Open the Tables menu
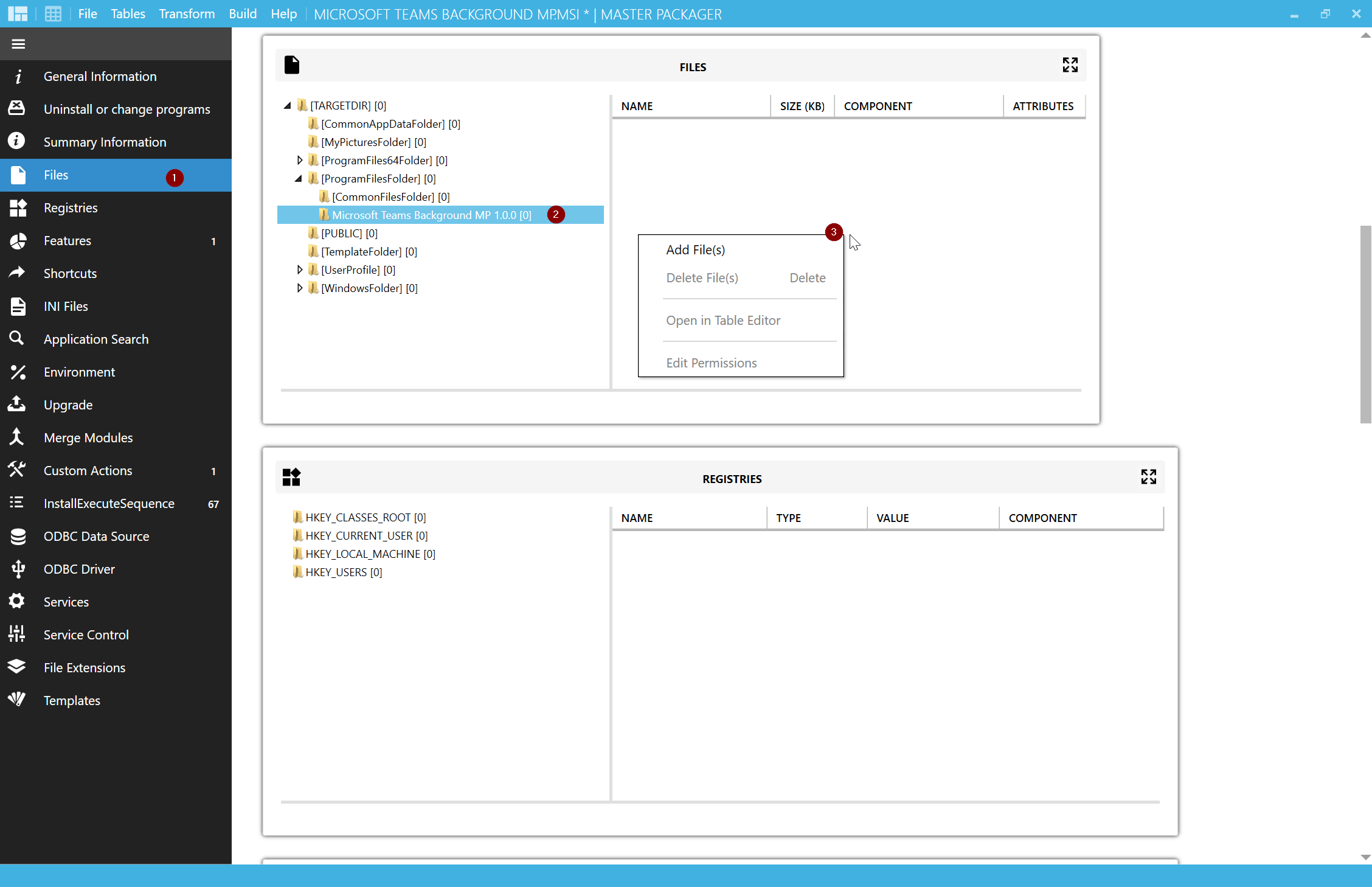 128,13
